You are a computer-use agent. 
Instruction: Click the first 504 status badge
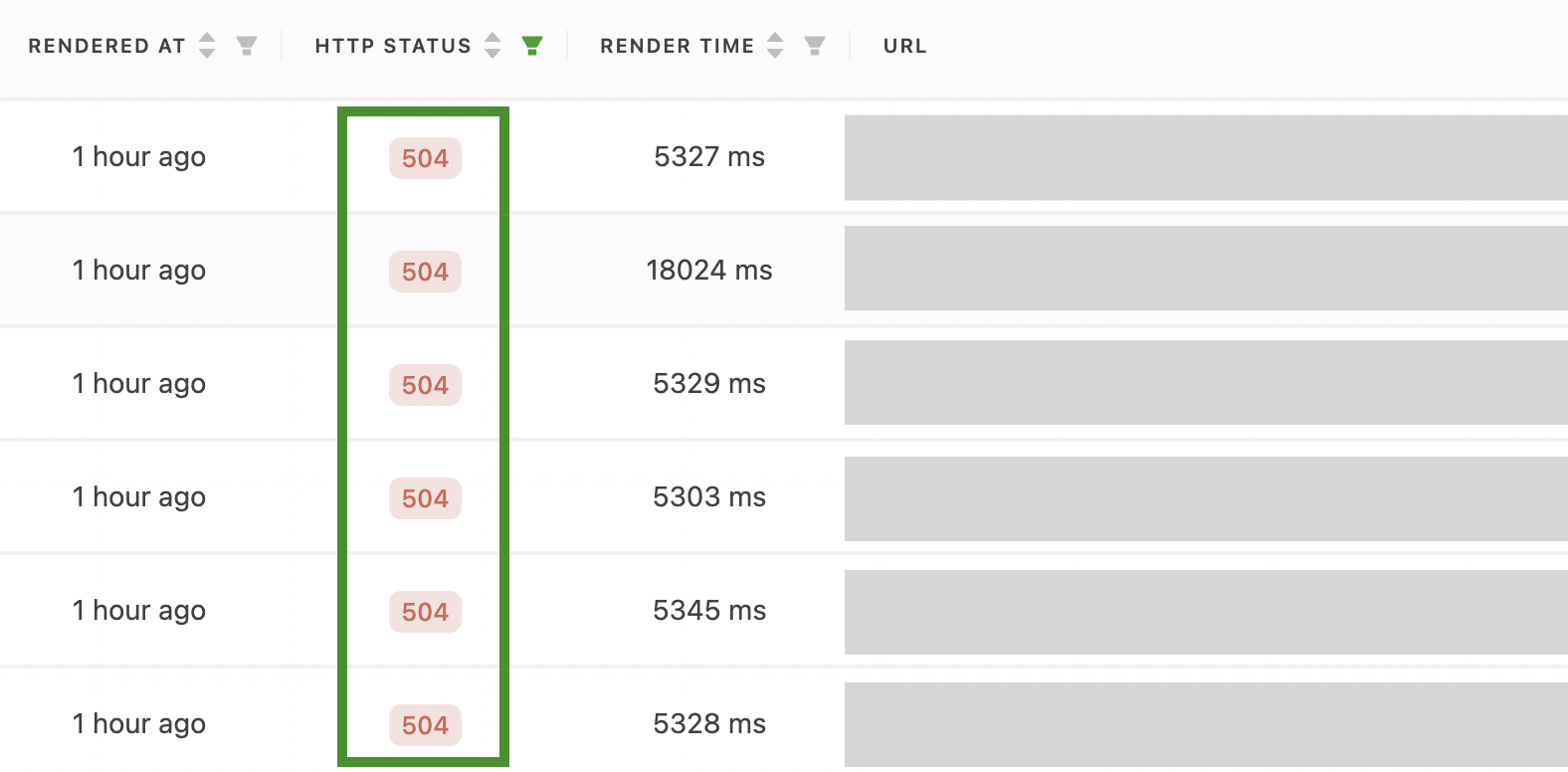[x=424, y=157]
